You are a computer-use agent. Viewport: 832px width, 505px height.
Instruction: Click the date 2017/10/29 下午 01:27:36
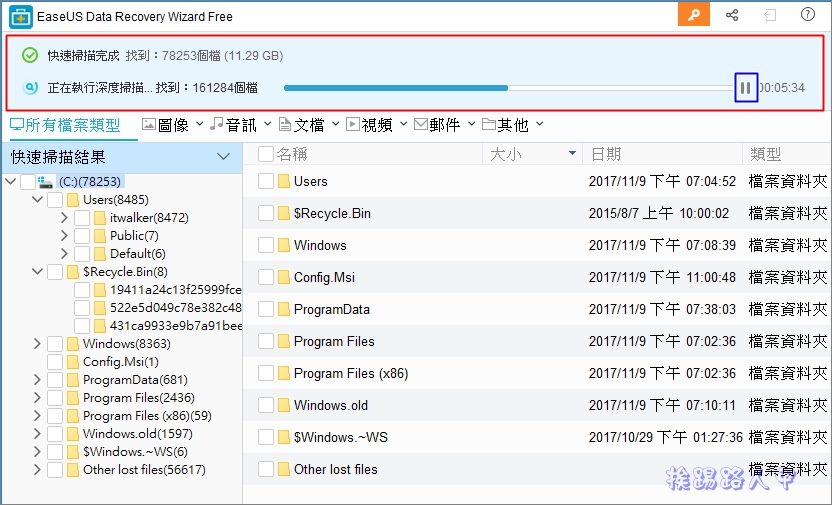[x=666, y=438]
